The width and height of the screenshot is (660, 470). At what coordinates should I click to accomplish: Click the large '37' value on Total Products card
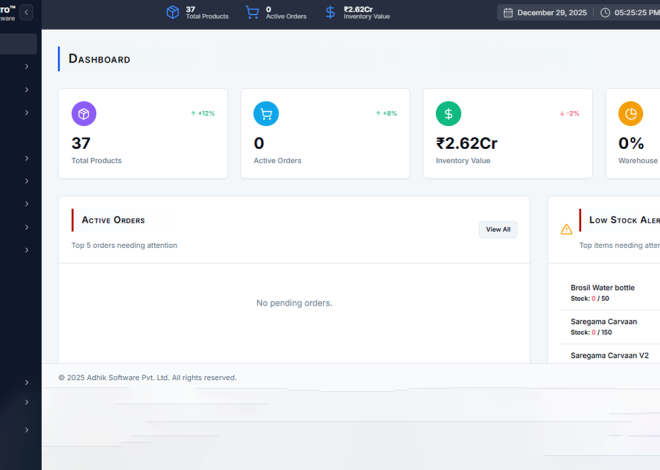(81, 143)
